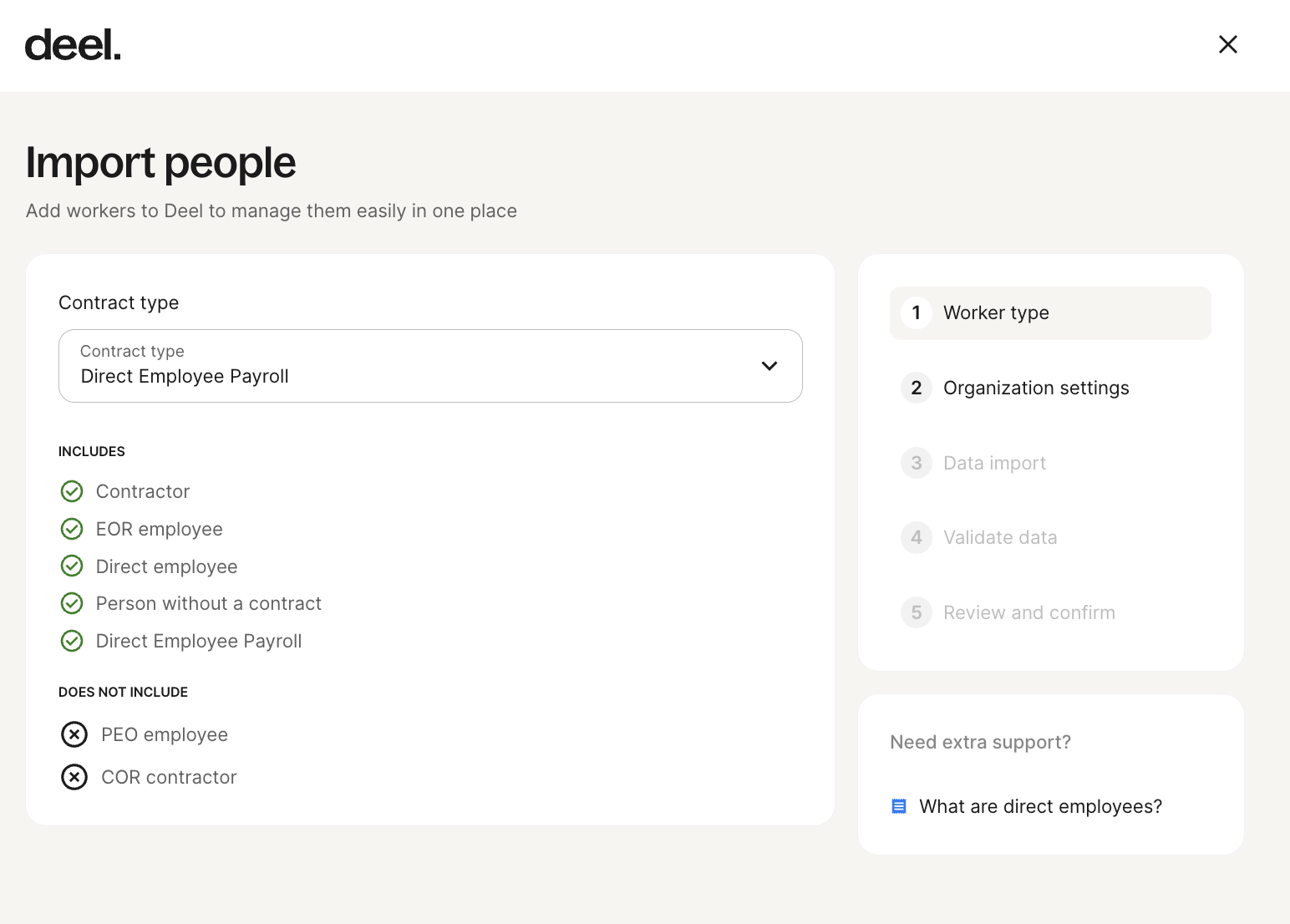Click the DOES NOT INCLUDE label

pos(123,692)
